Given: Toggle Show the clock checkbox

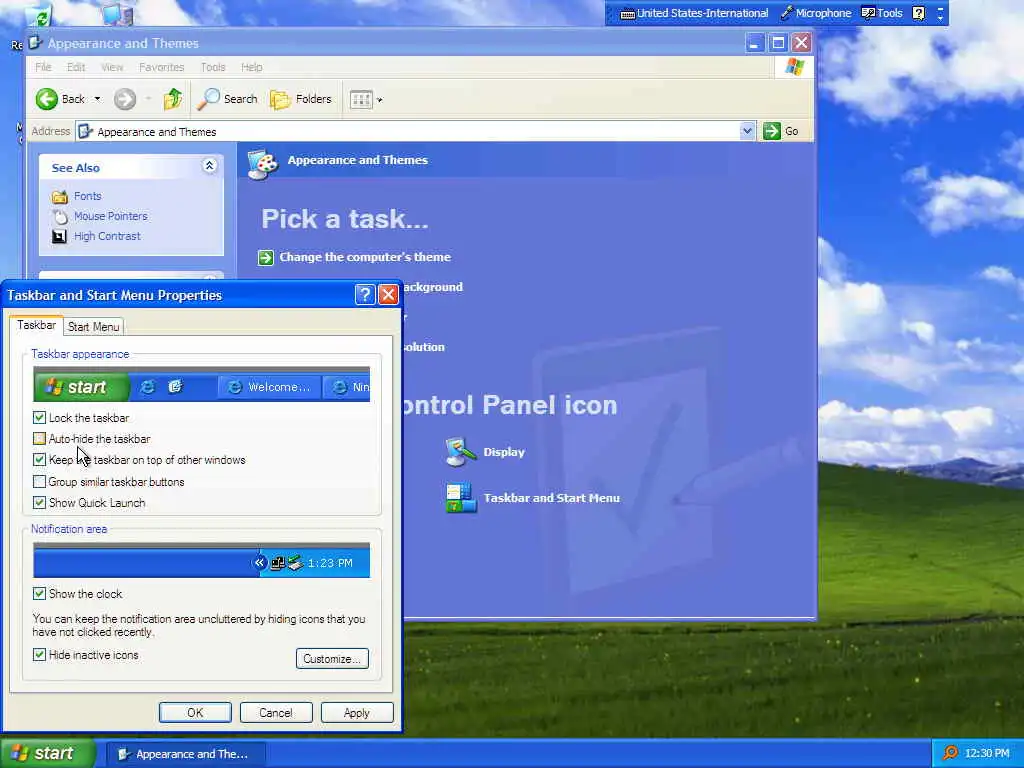Looking at the screenshot, I should (39, 594).
